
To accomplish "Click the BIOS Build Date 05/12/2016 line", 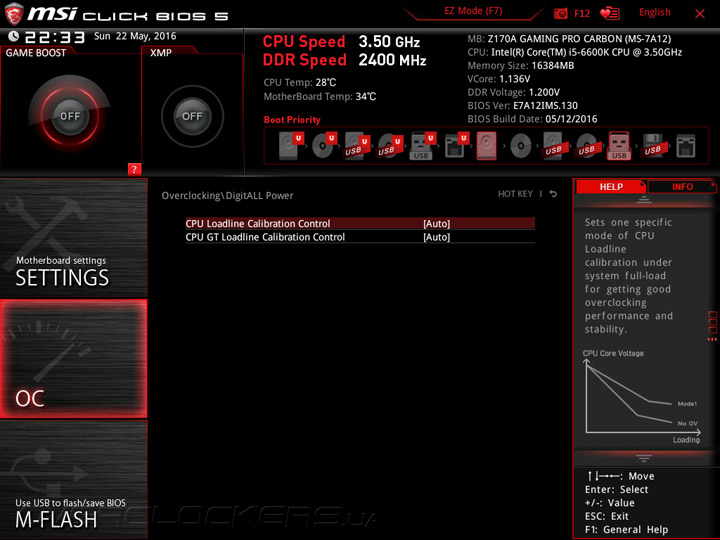I will [x=532, y=119].
